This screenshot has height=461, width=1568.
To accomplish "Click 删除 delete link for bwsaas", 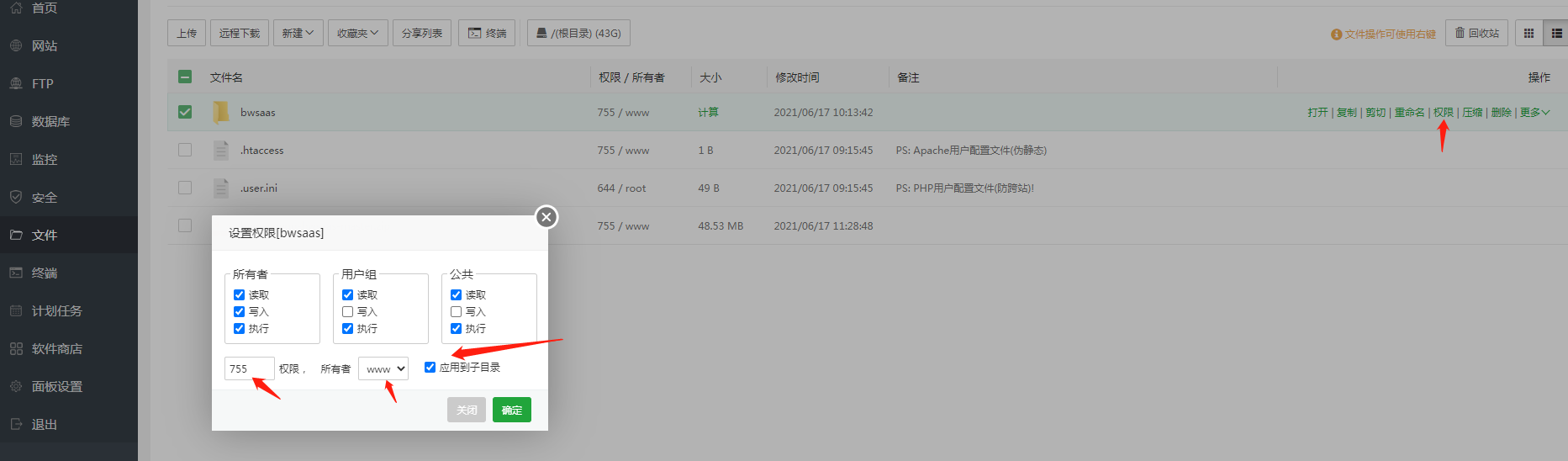I will pos(1501,112).
